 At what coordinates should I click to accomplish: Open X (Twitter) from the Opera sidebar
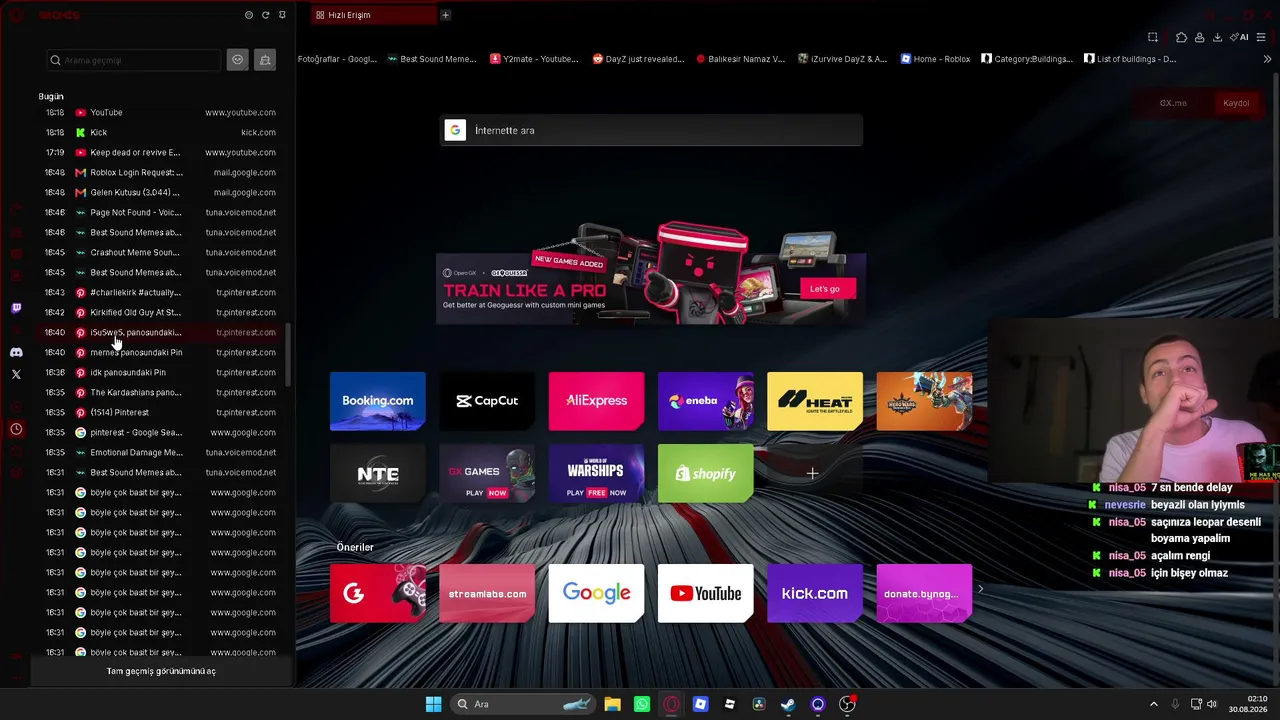16,374
